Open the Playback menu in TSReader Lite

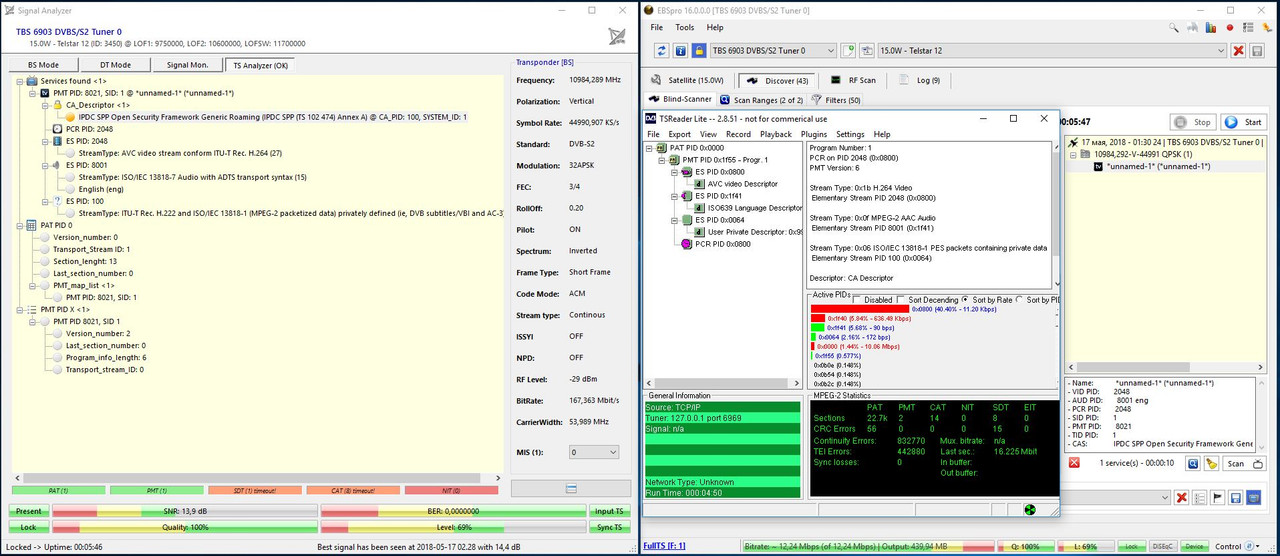click(776, 134)
